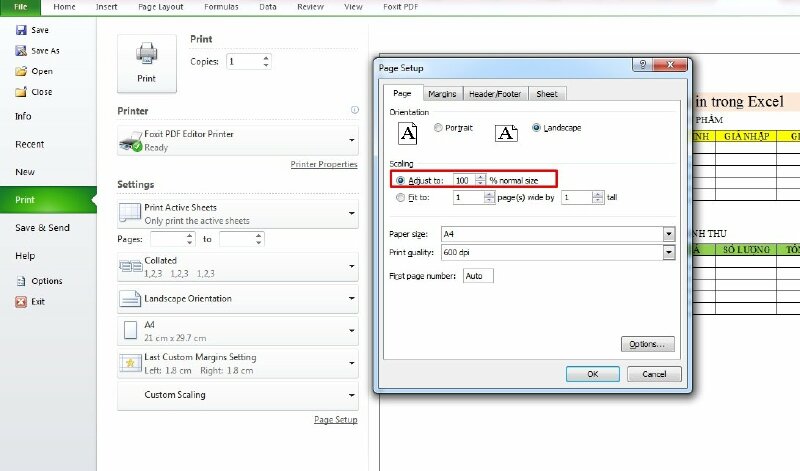
Task: Click the Fit to pages tall field
Action: [577, 197]
